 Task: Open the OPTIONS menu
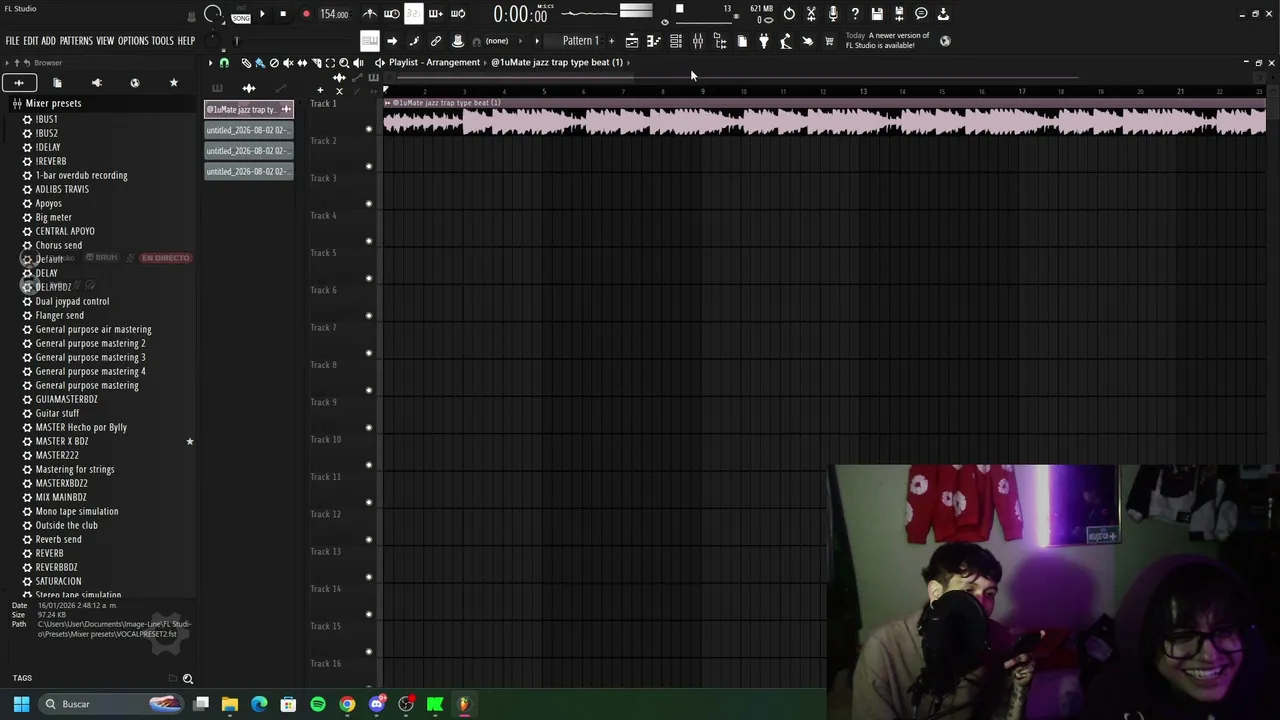click(133, 41)
